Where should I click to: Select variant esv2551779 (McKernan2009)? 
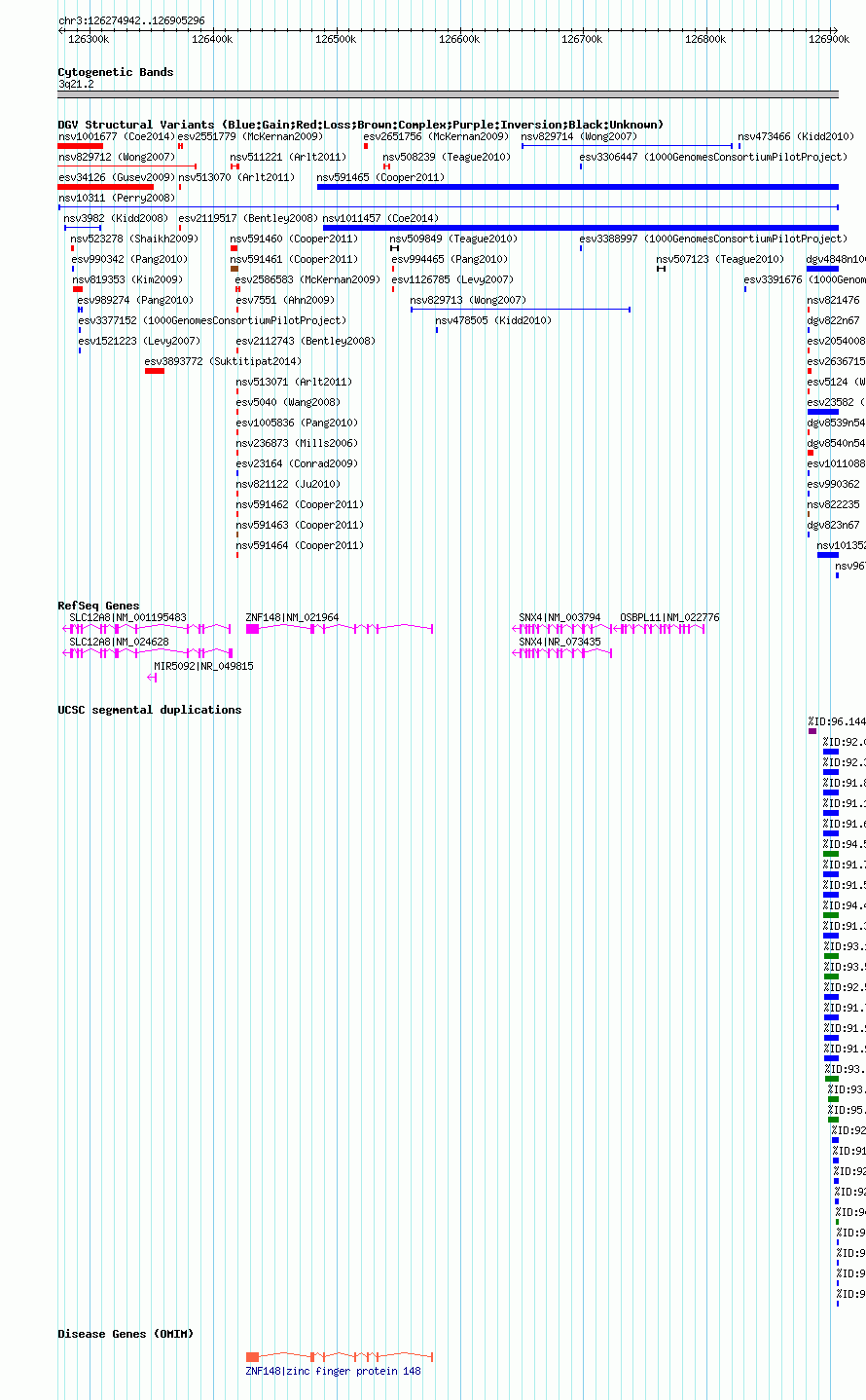pos(250,136)
